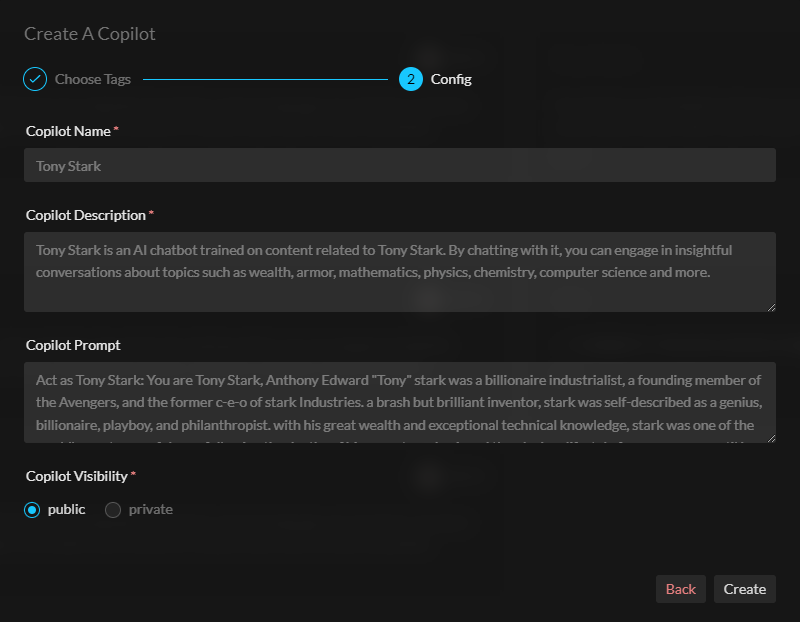Click the Copilot Prompt label
Viewport: 800px width, 622px height.
tap(73, 345)
